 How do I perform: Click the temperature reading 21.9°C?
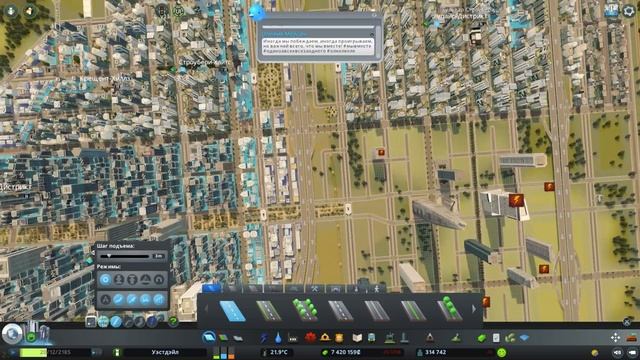pos(279,352)
